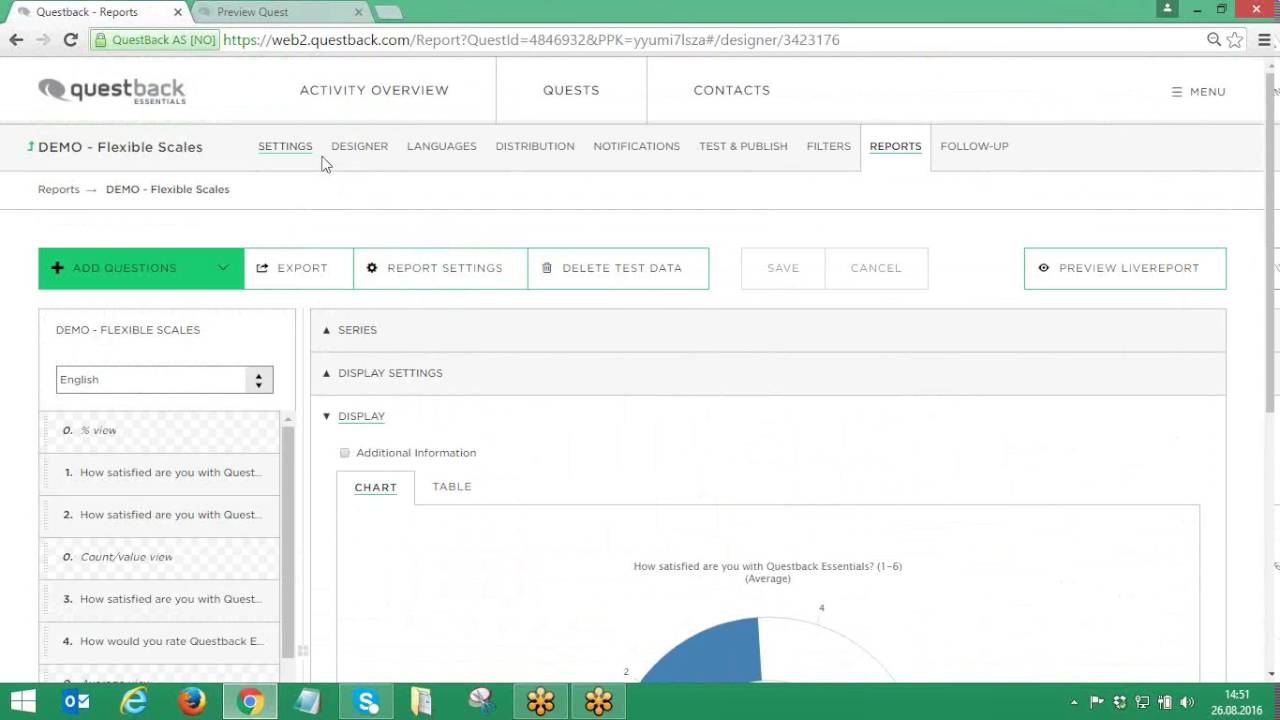Open the Settings tab
This screenshot has width=1280, height=720.
tap(285, 146)
